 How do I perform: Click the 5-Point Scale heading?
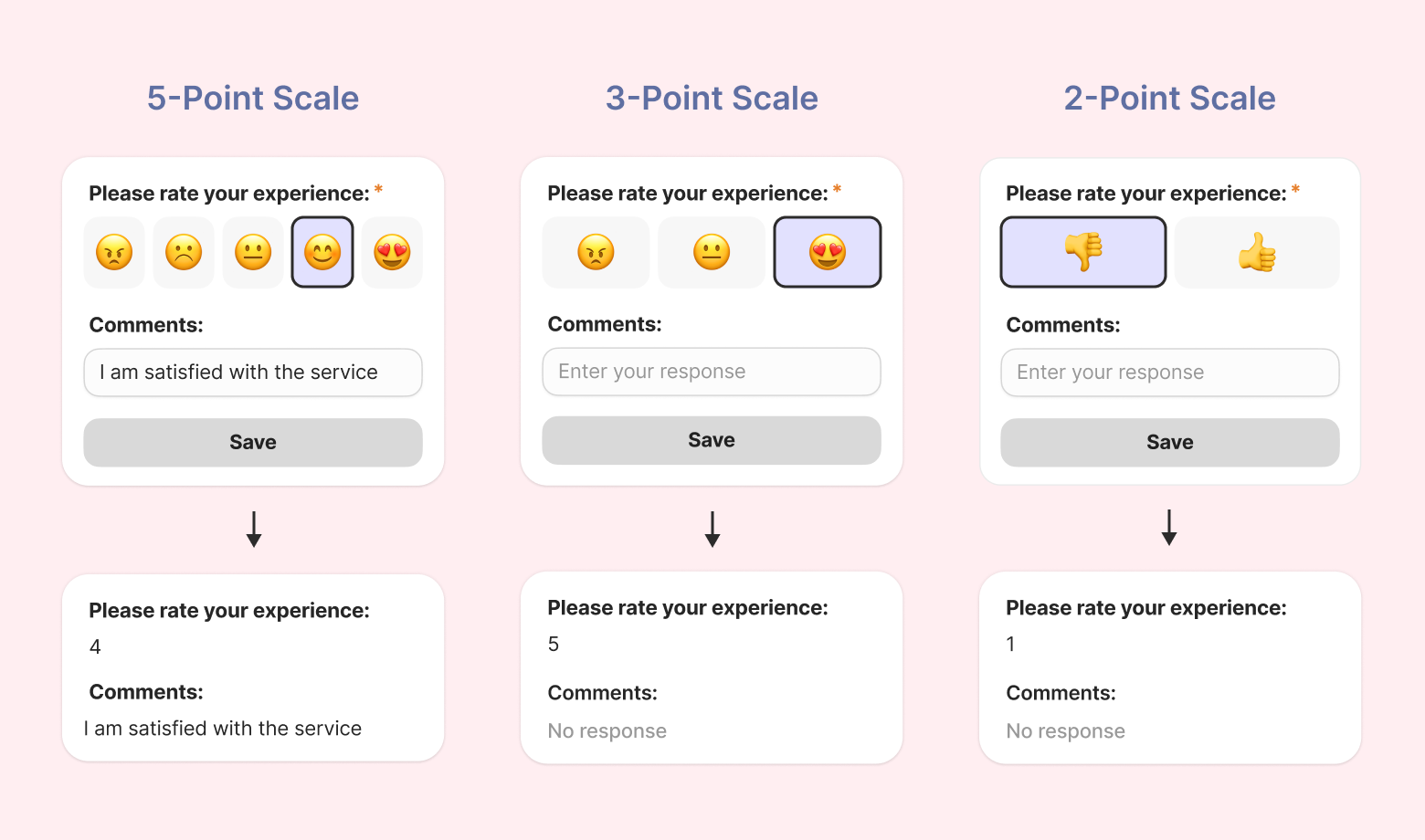(253, 99)
